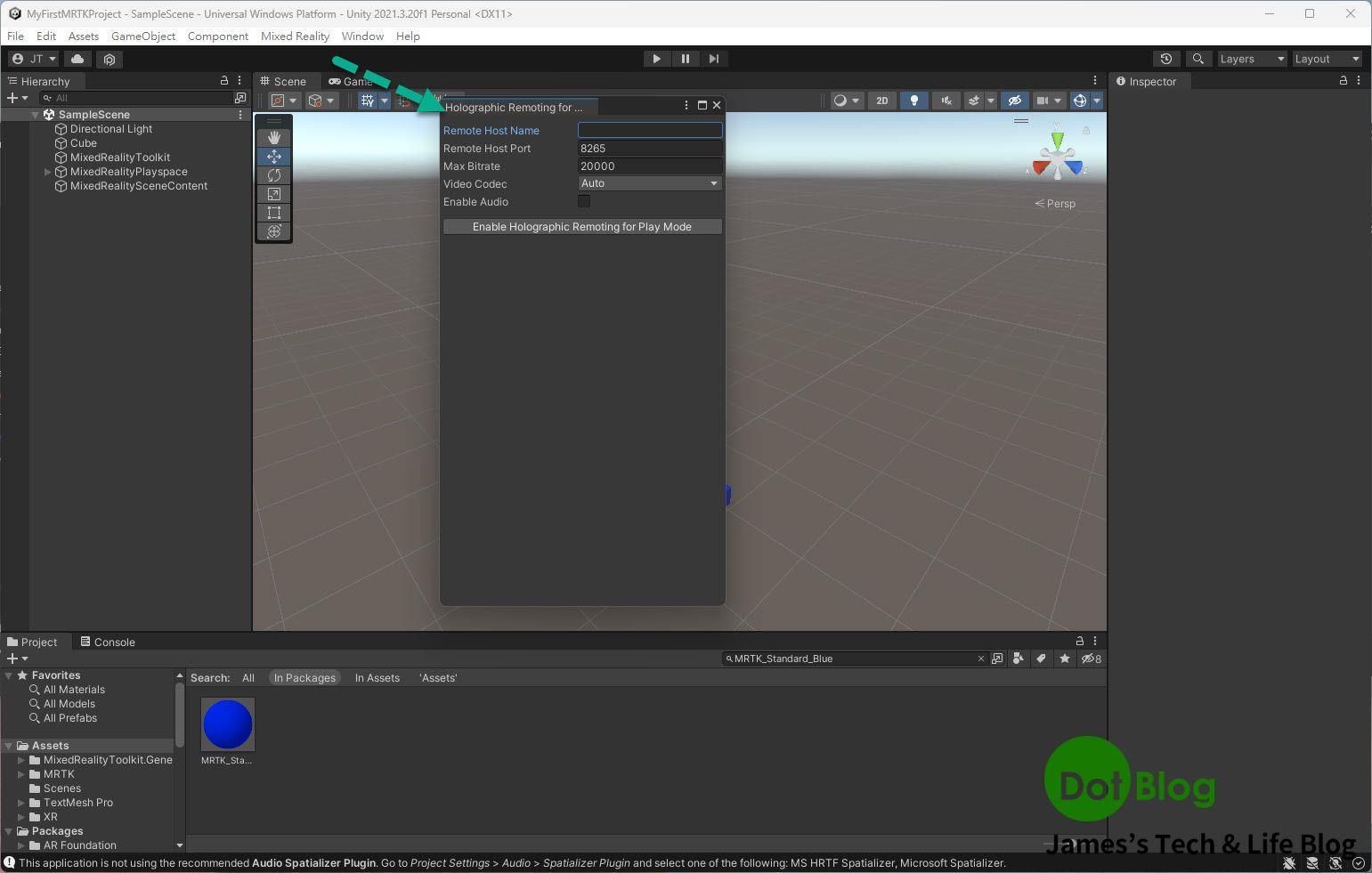Set search scope to All
The height and width of the screenshot is (873, 1372).
(x=248, y=678)
